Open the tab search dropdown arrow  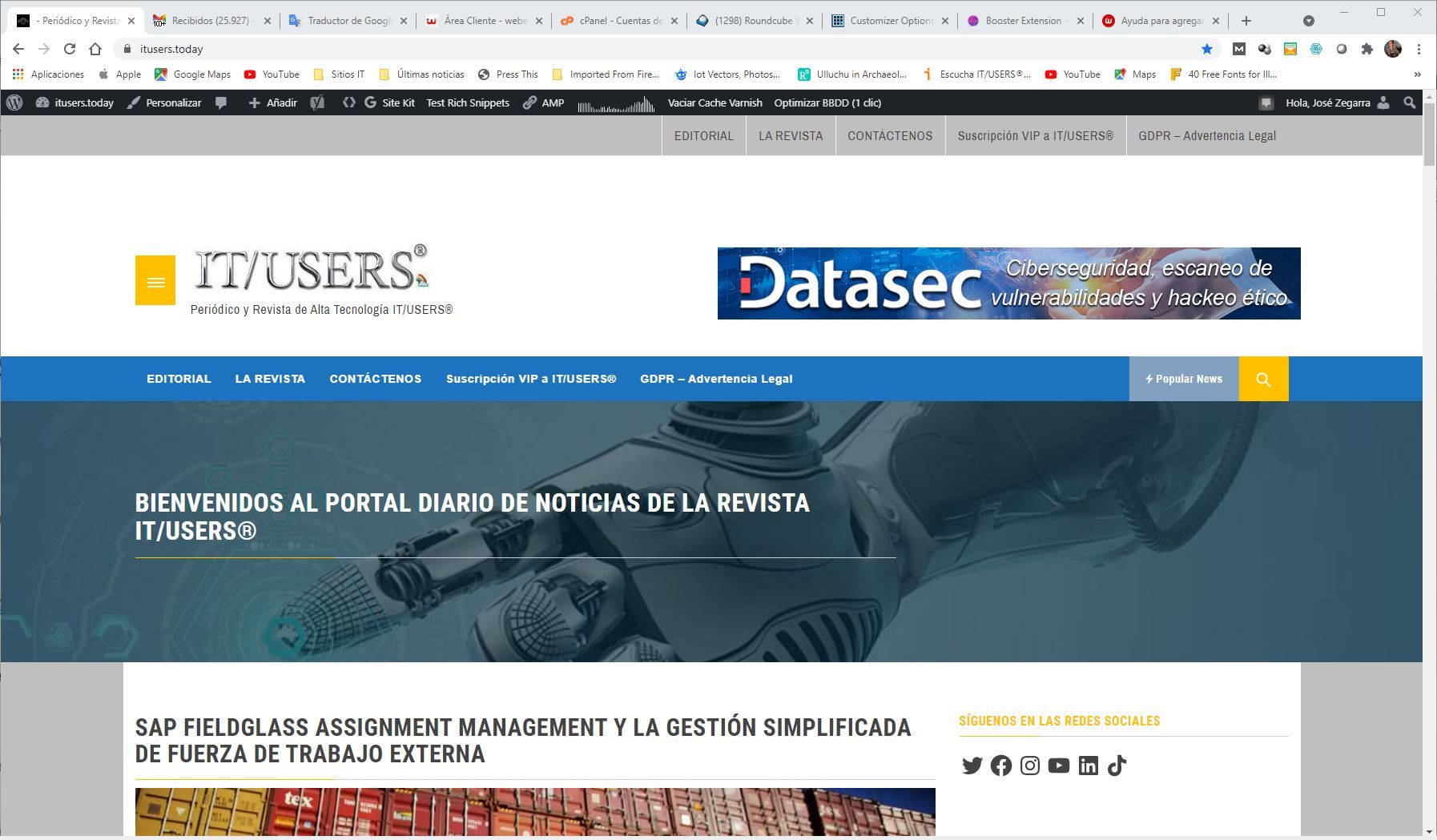(x=1309, y=21)
